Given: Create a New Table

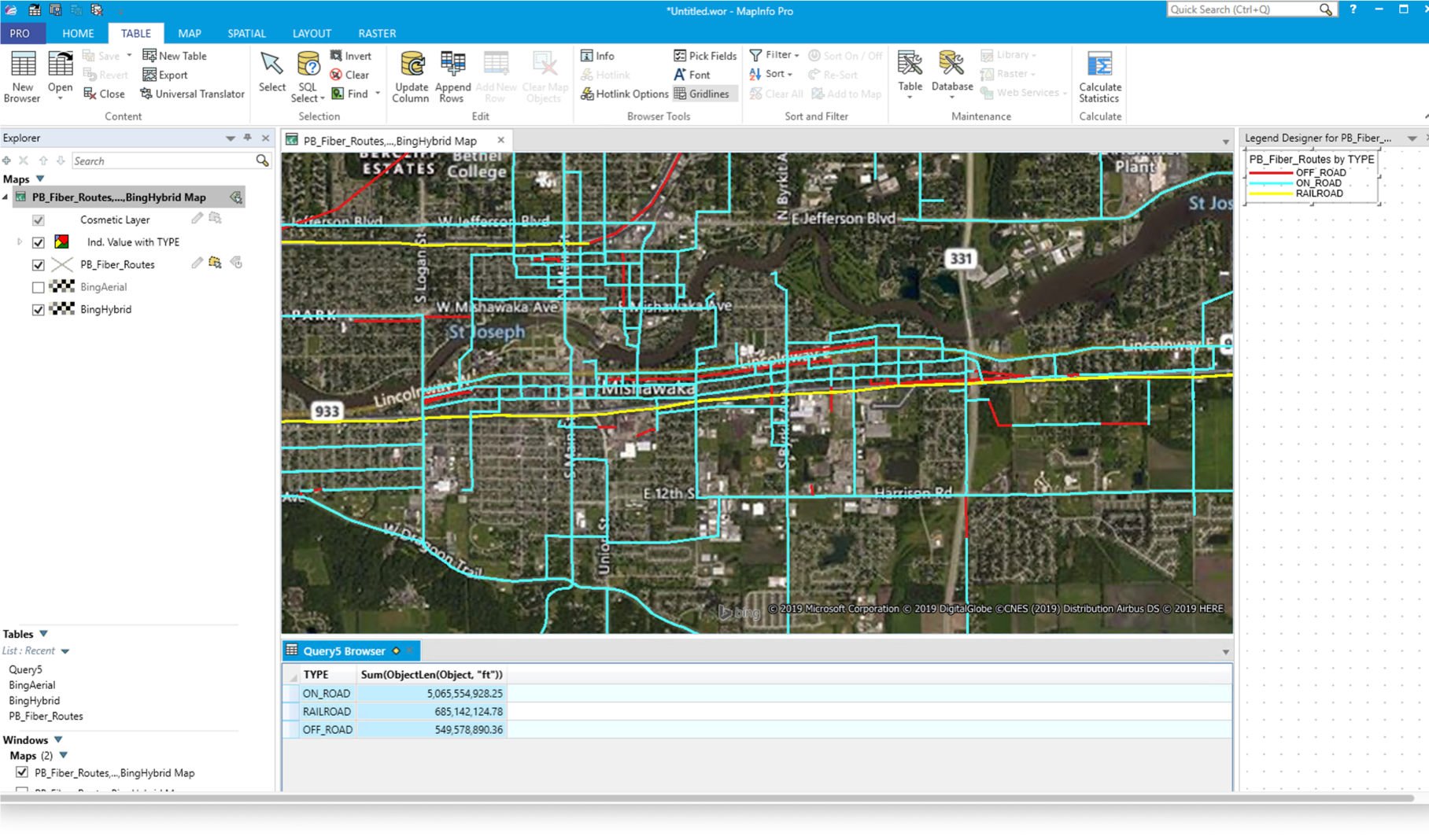Looking at the screenshot, I should (174, 56).
